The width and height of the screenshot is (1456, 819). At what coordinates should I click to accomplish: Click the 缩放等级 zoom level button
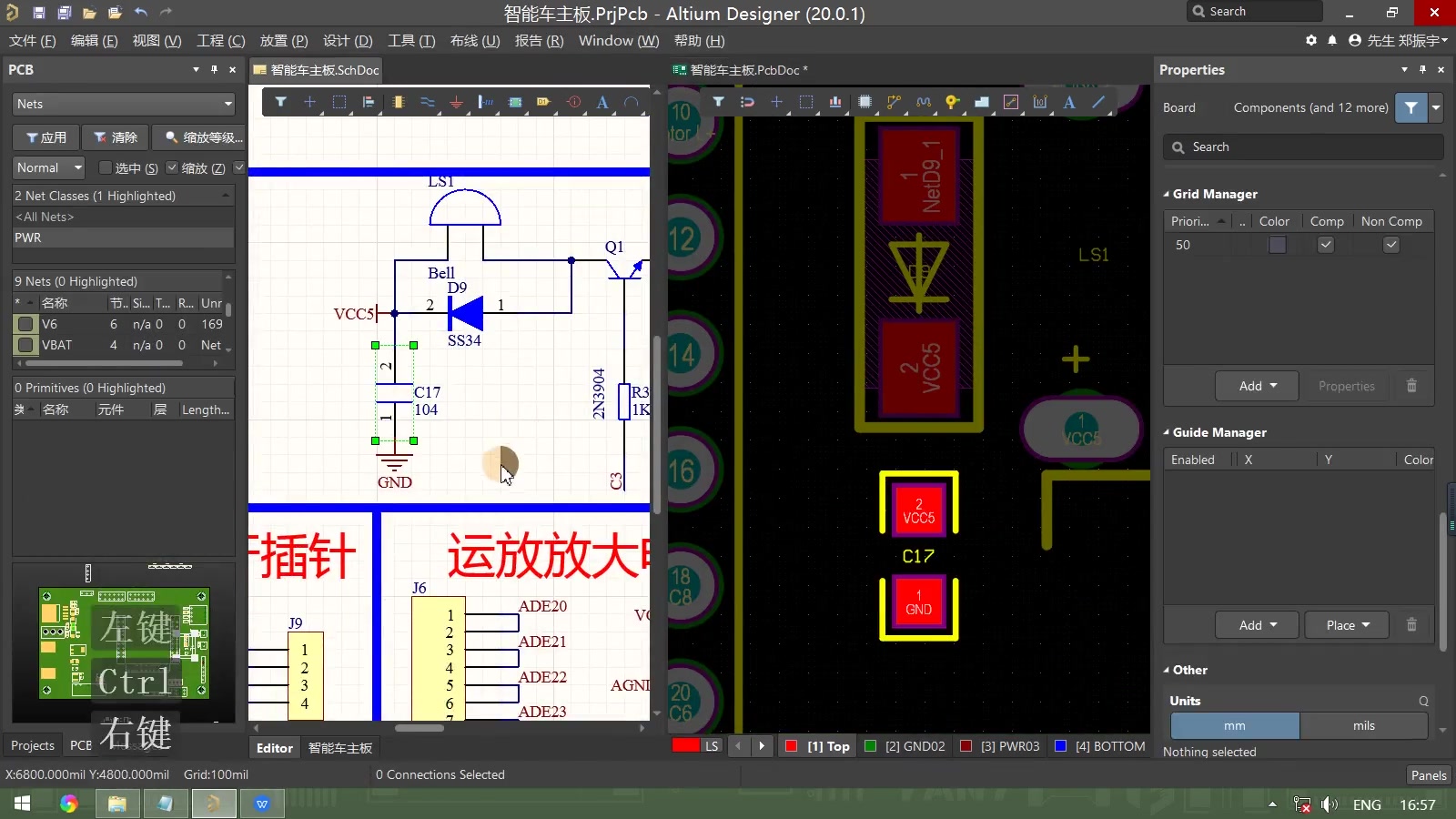198,137
